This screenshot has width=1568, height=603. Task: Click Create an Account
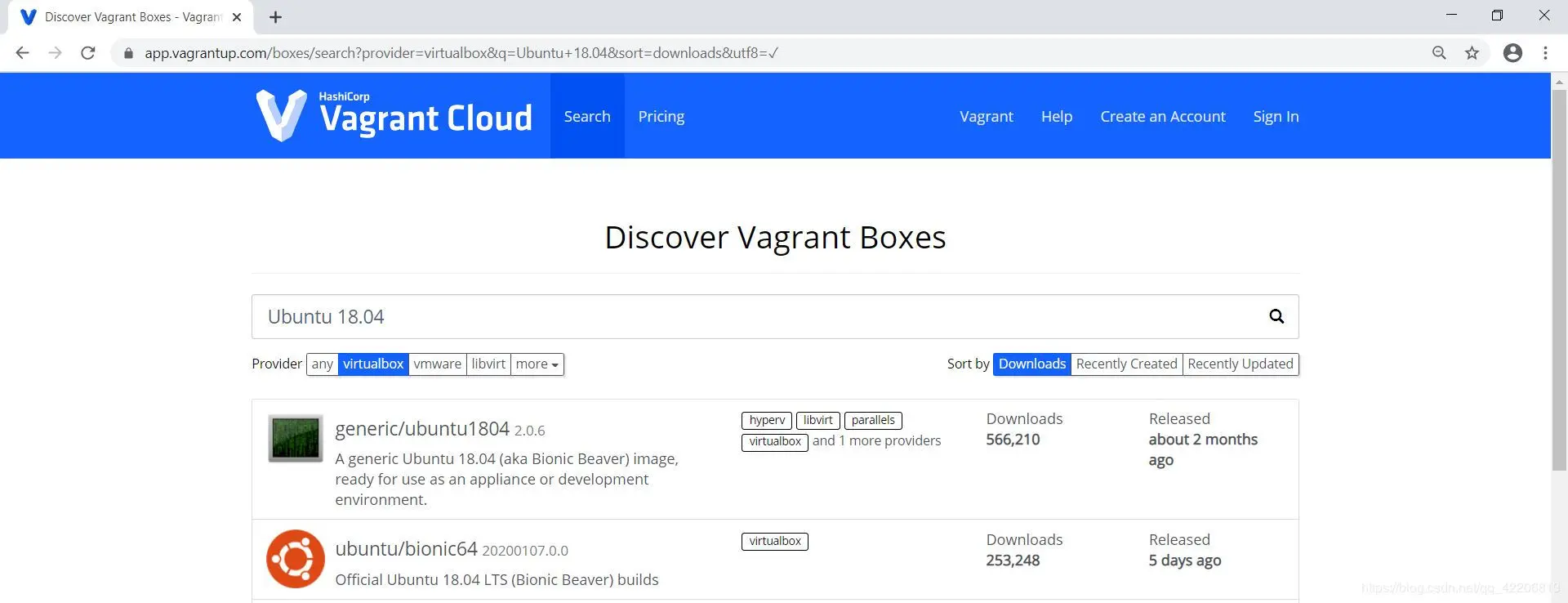(1163, 116)
